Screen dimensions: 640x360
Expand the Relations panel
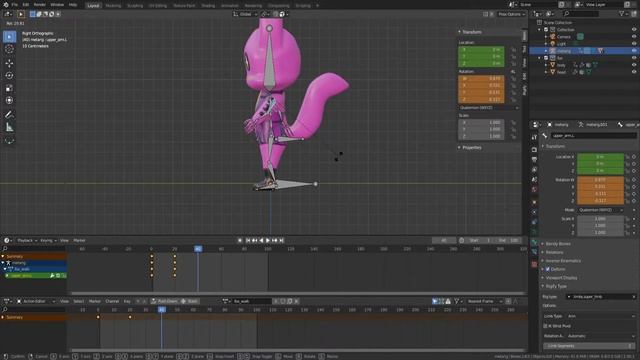[x=554, y=252]
